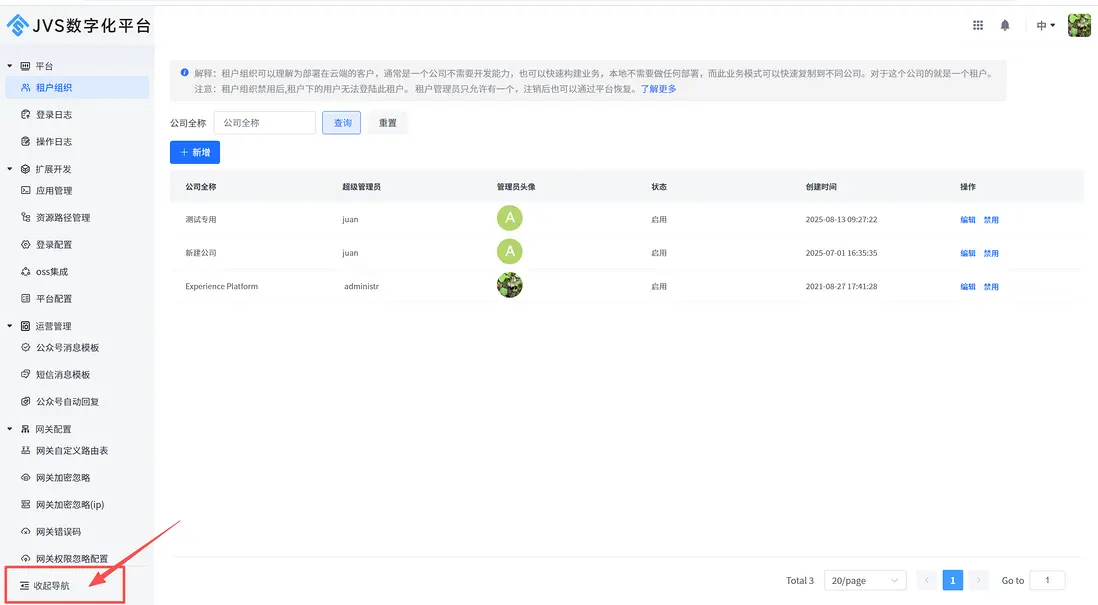Click 编辑 for the 新建公司 row
The image size is (1098, 605).
(968, 253)
